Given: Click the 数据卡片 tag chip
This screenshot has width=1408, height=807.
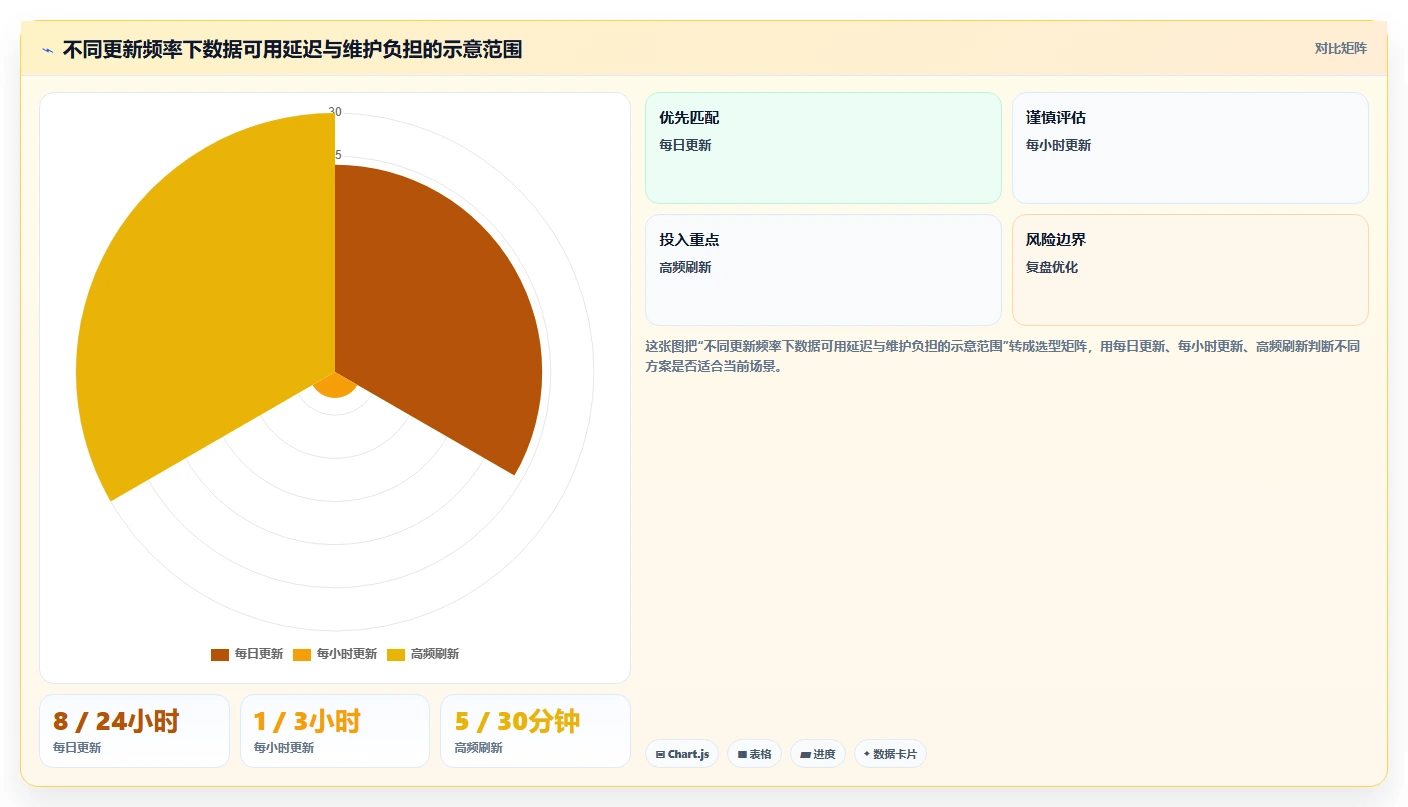Looking at the screenshot, I should pyautogui.click(x=890, y=754).
